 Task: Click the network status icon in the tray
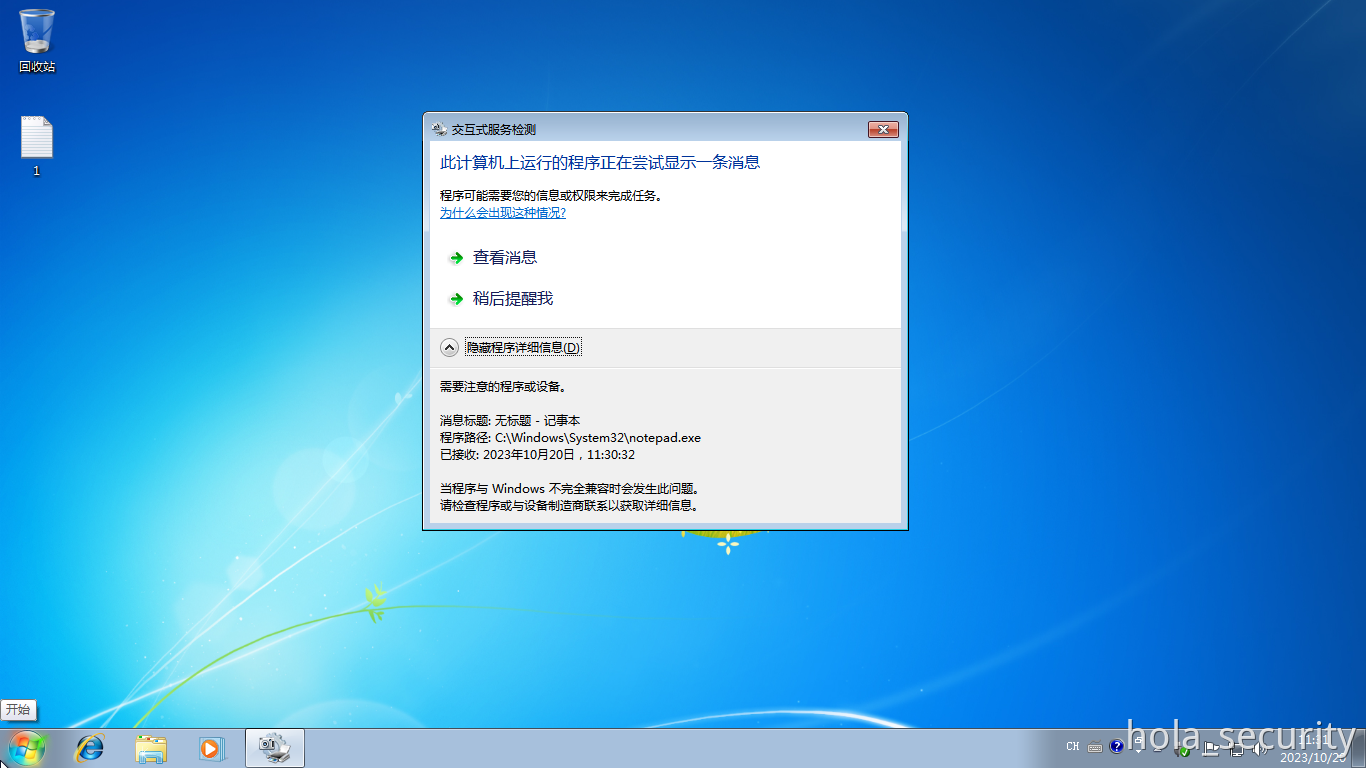pyautogui.click(x=1237, y=747)
